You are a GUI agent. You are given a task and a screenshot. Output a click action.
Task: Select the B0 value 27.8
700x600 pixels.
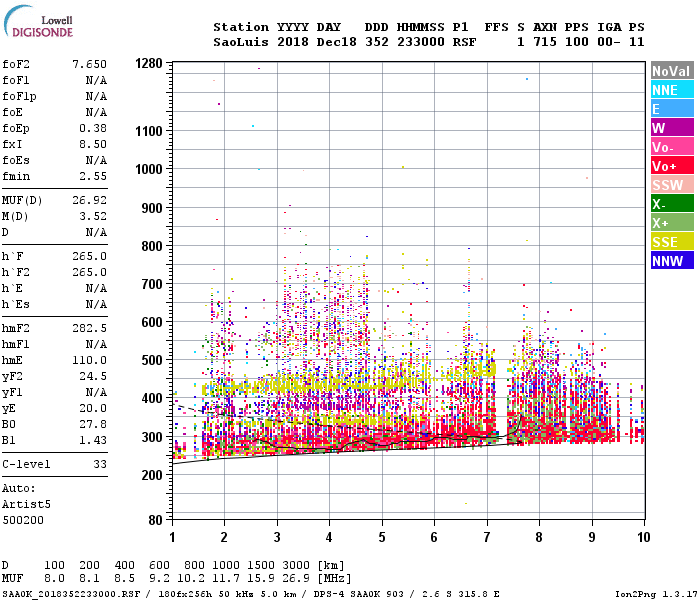tap(93, 424)
